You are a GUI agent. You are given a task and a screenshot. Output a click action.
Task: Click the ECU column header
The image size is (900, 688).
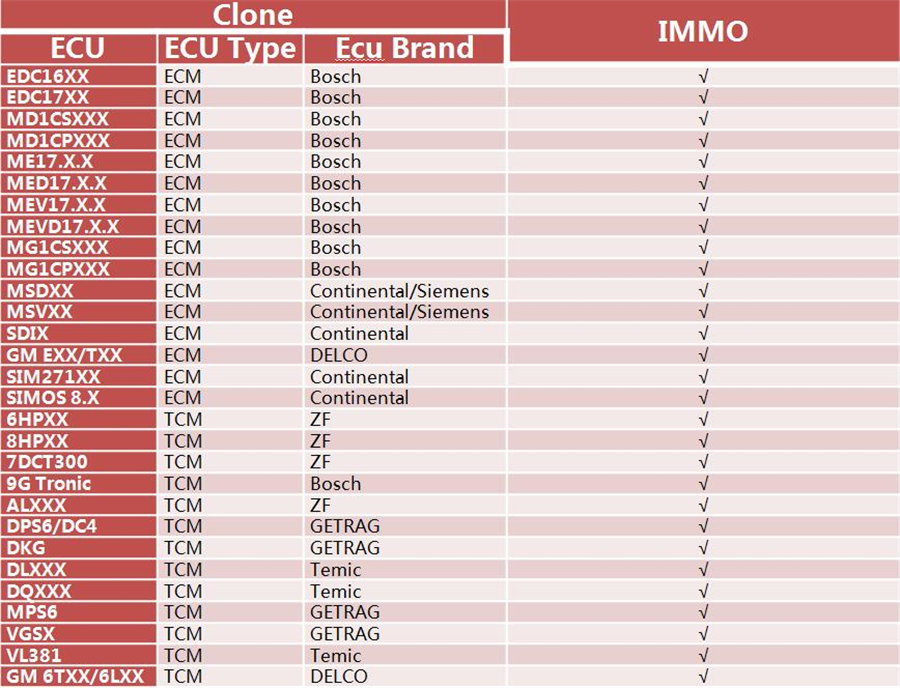(x=77, y=48)
